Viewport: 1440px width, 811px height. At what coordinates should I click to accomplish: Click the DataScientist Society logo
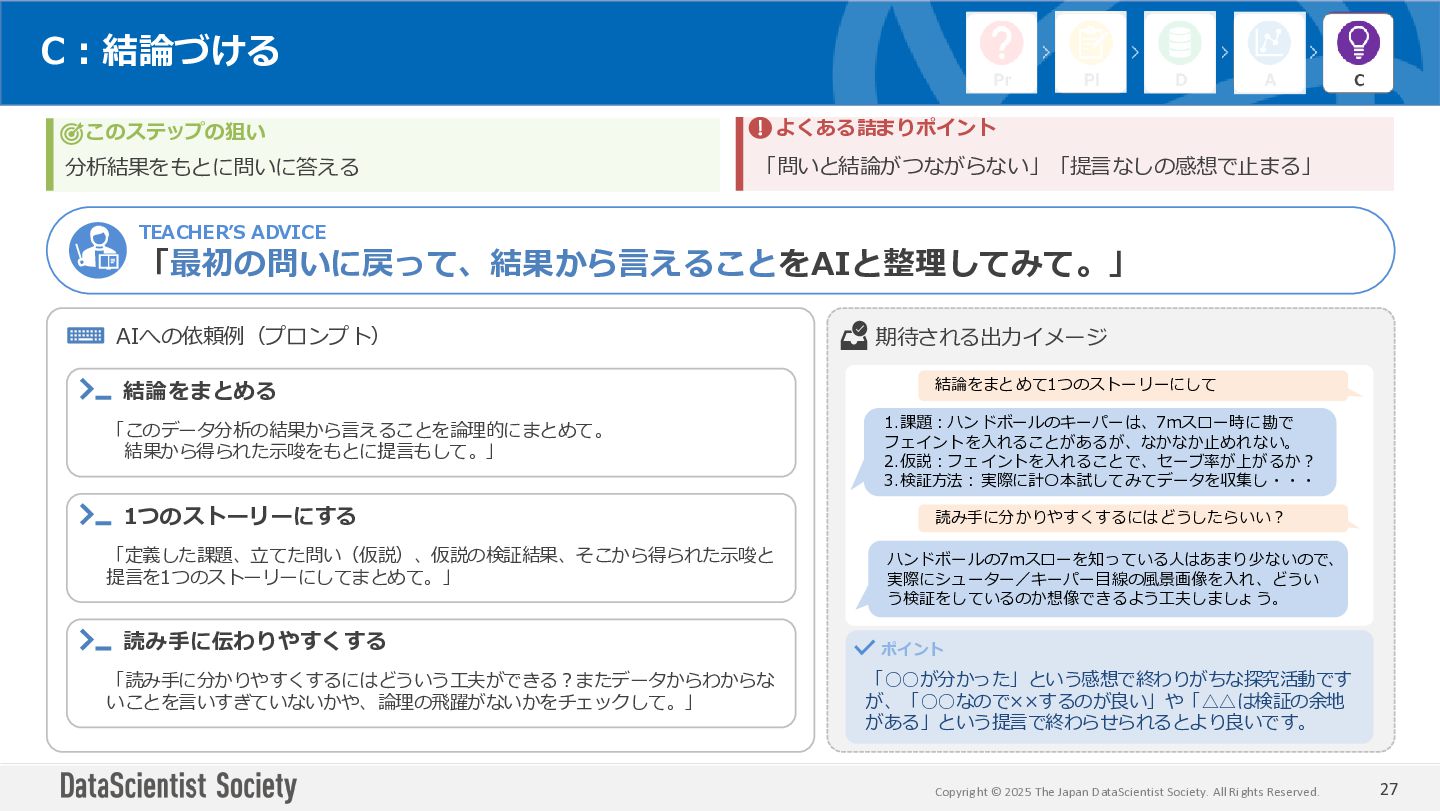[178, 787]
